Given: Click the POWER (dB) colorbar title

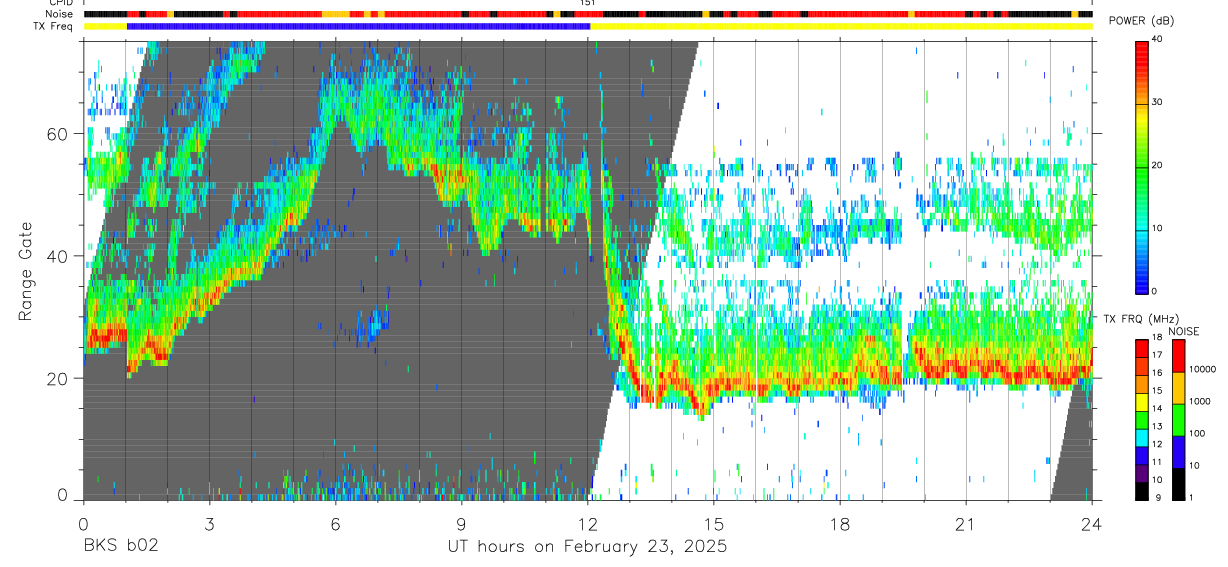Looking at the screenshot, I should (1141, 22).
